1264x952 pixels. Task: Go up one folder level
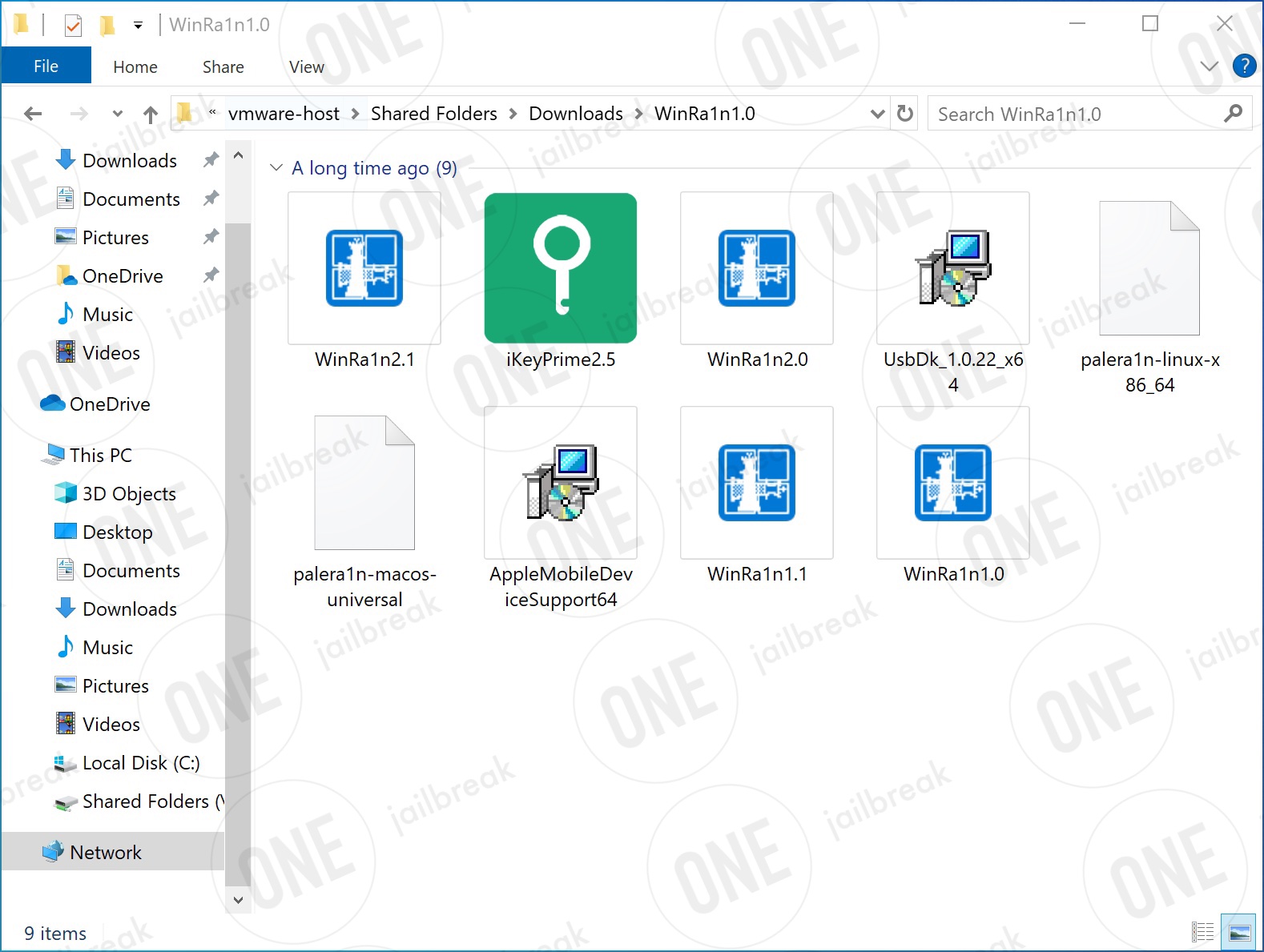pos(151,114)
